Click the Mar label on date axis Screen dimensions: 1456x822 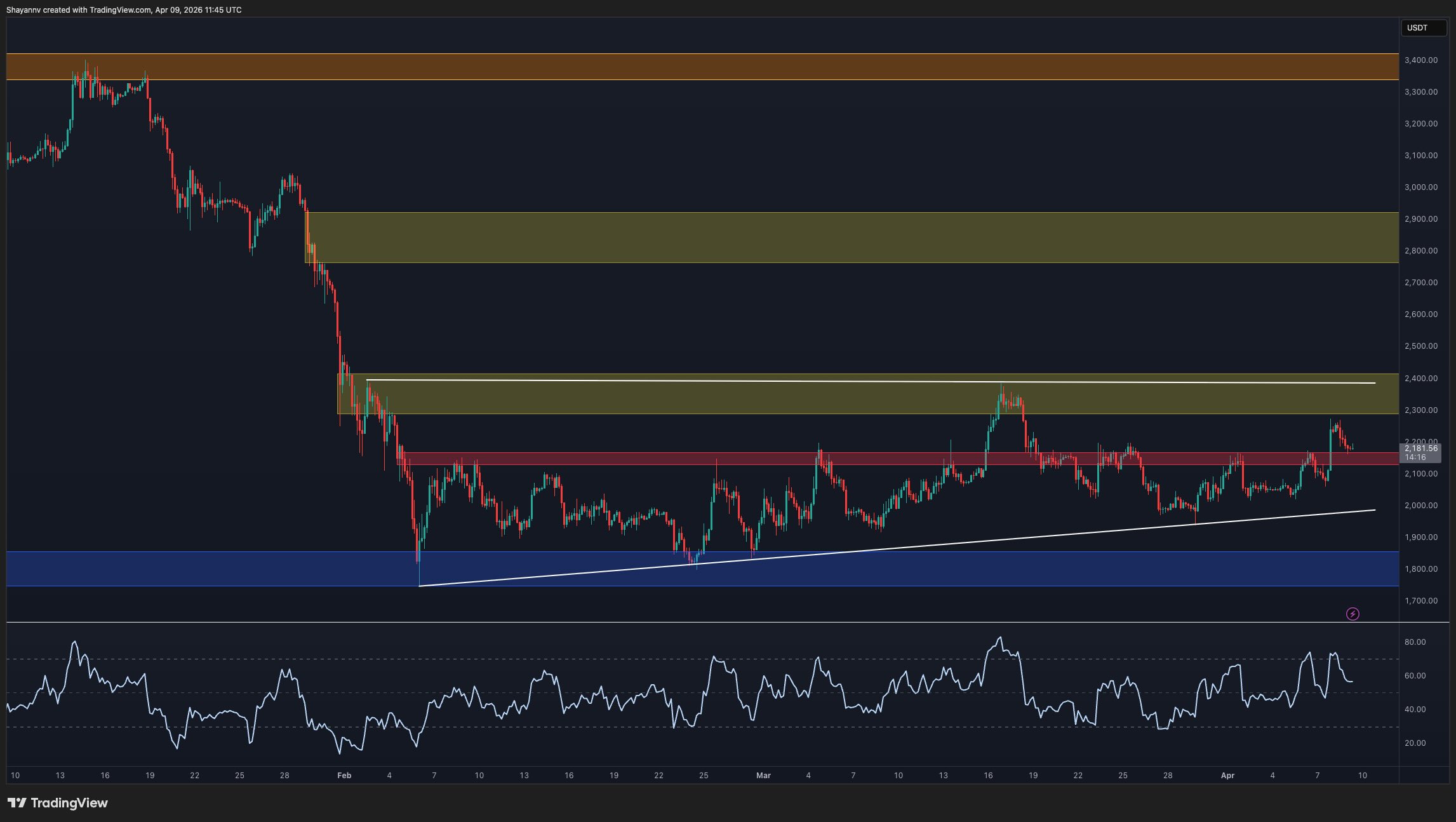tap(763, 776)
